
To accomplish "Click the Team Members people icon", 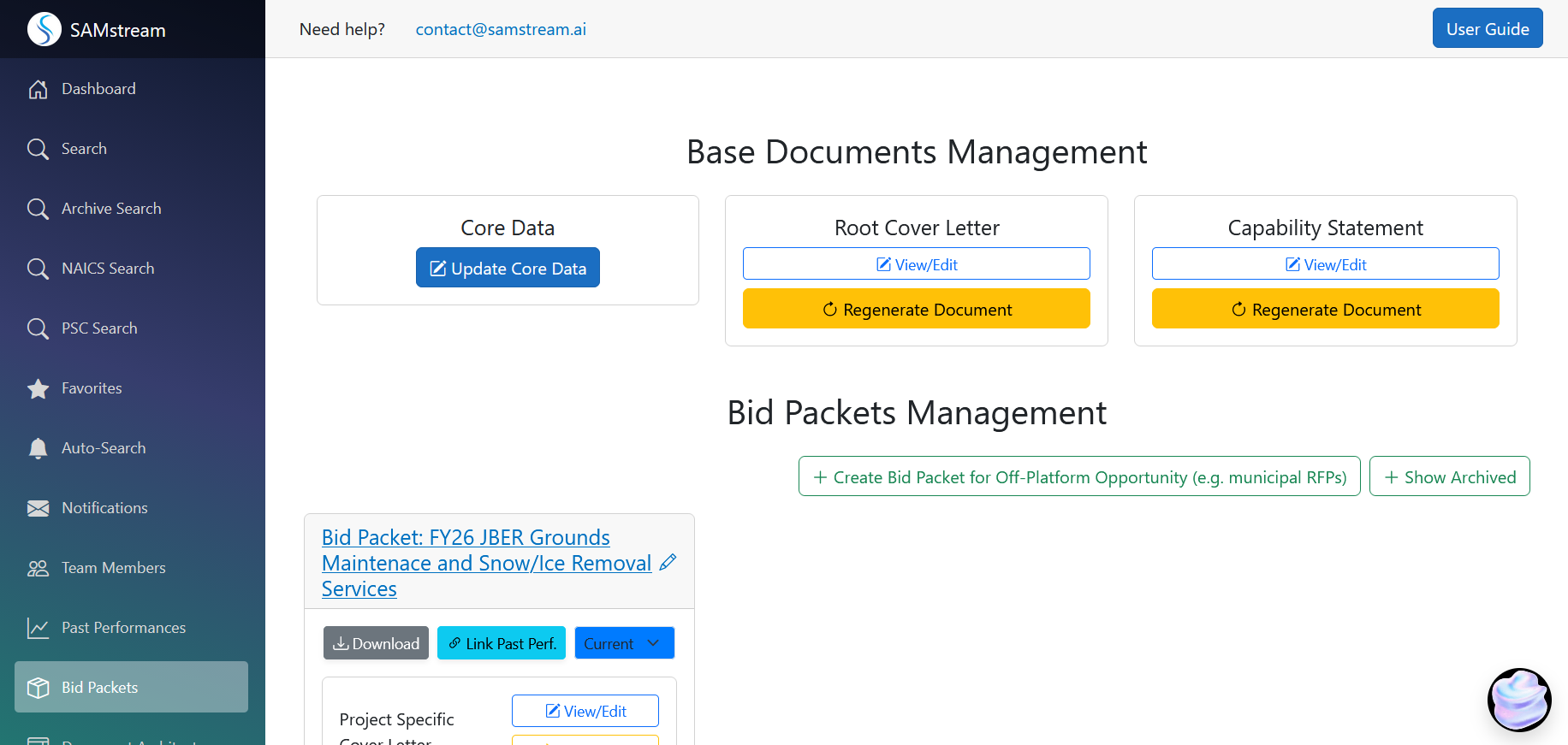I will [38, 568].
